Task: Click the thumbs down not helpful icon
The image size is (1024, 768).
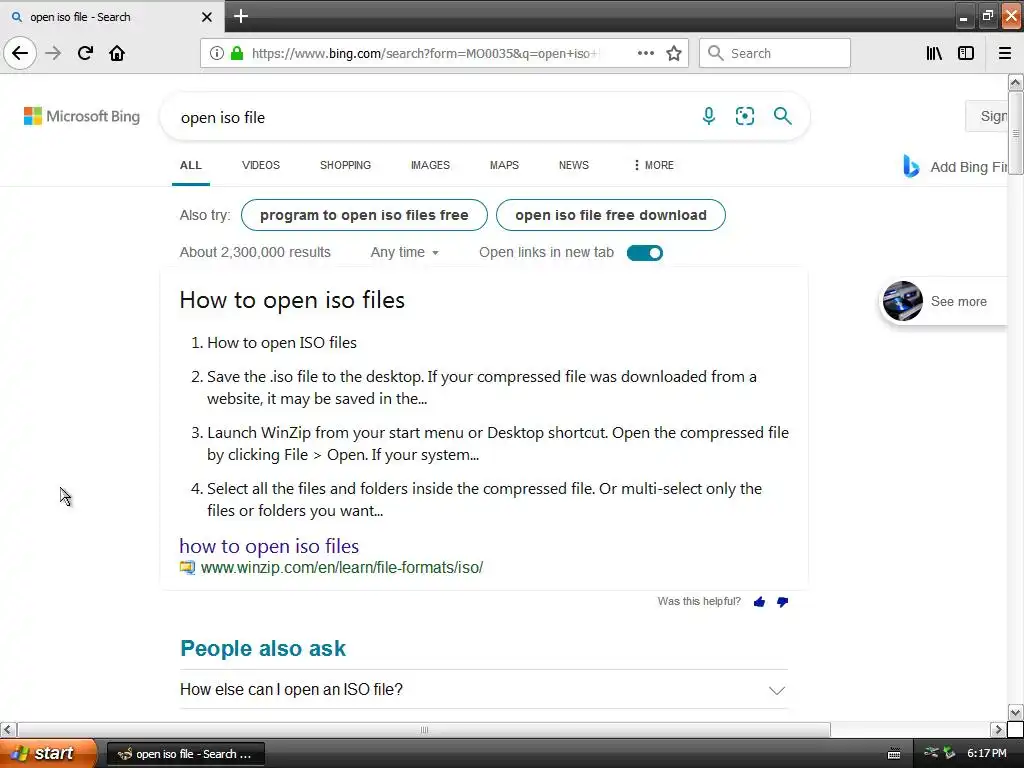Action: pyautogui.click(x=782, y=601)
